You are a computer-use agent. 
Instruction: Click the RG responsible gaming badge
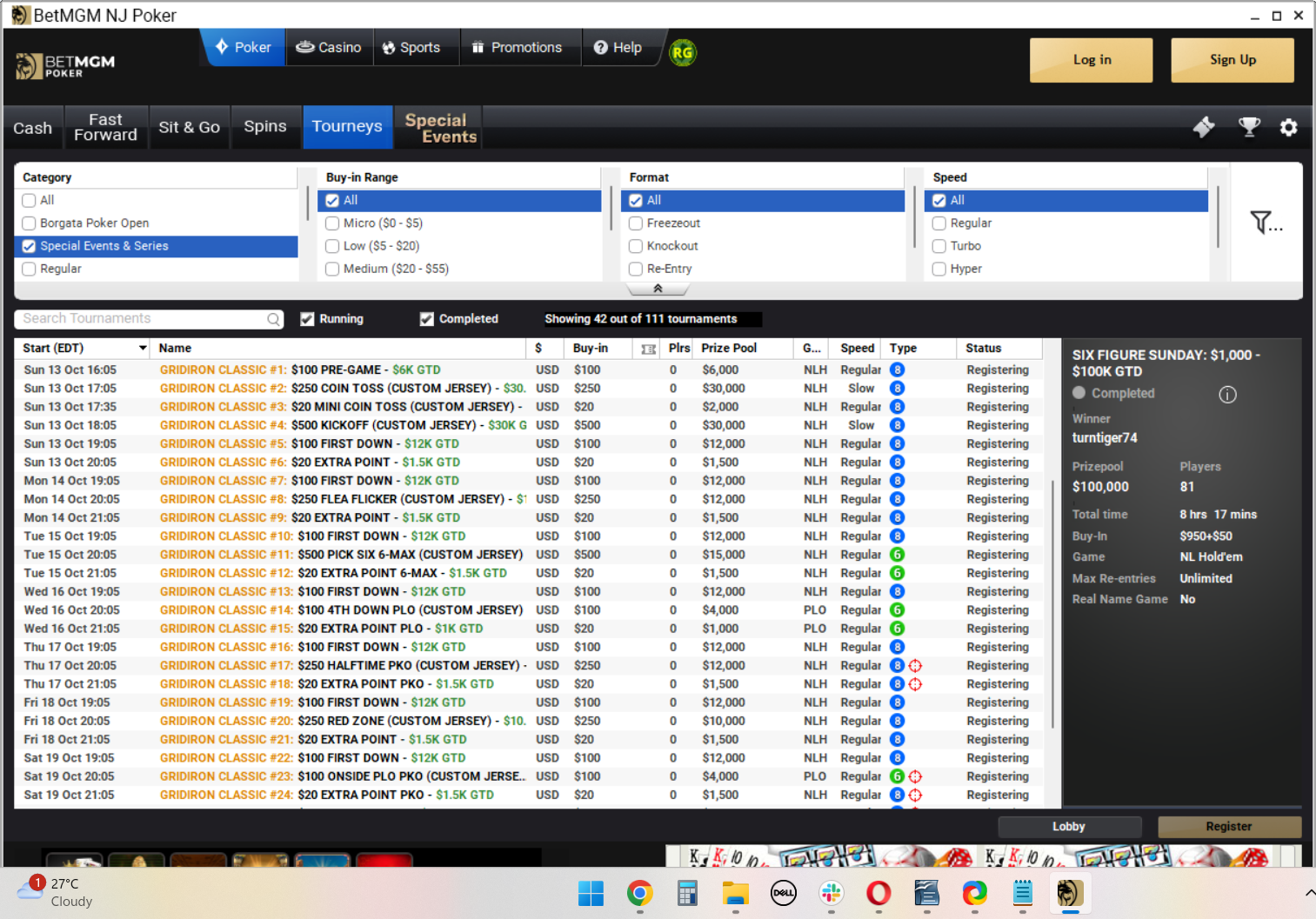pyautogui.click(x=683, y=53)
